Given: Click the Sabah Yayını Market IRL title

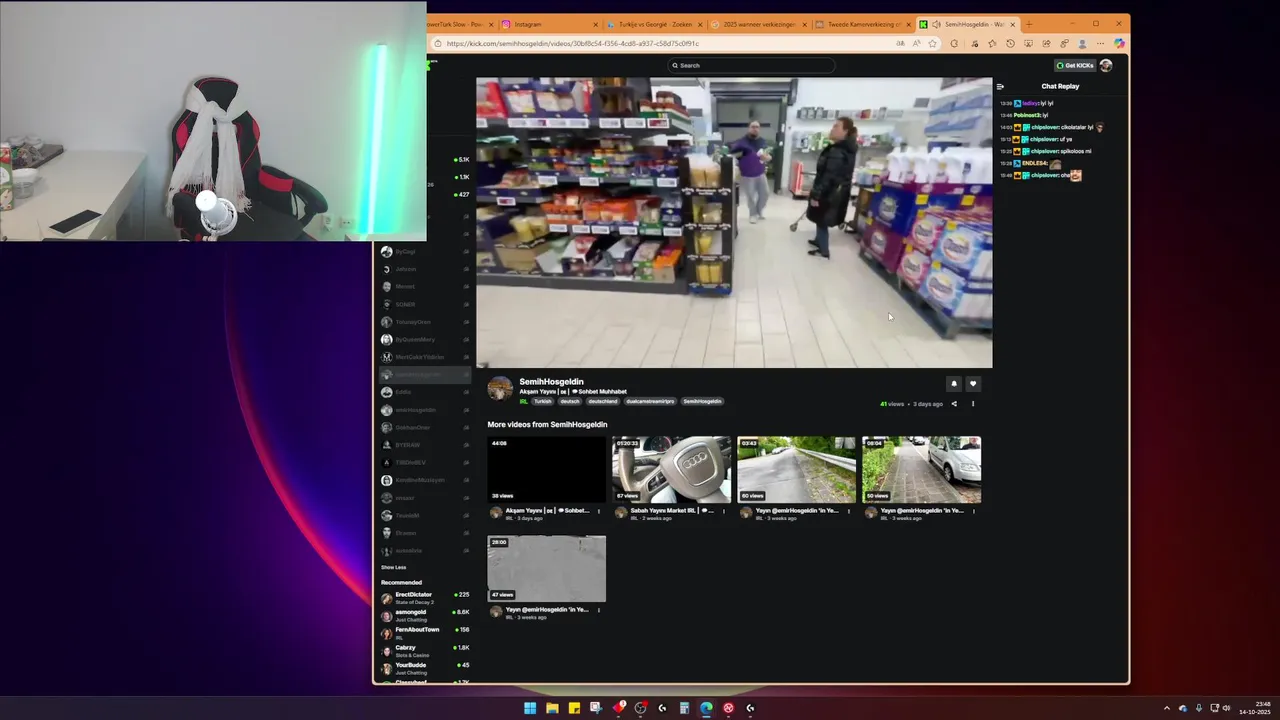Looking at the screenshot, I should tap(672, 510).
